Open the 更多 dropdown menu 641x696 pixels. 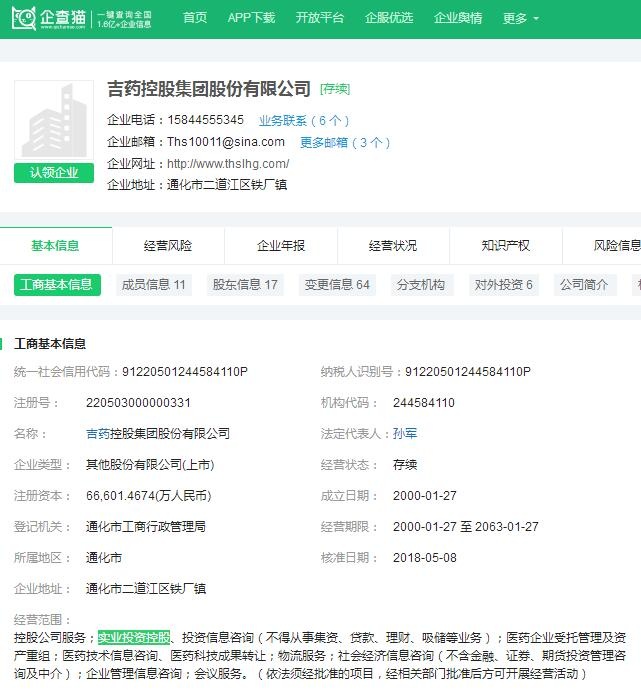tap(520, 18)
